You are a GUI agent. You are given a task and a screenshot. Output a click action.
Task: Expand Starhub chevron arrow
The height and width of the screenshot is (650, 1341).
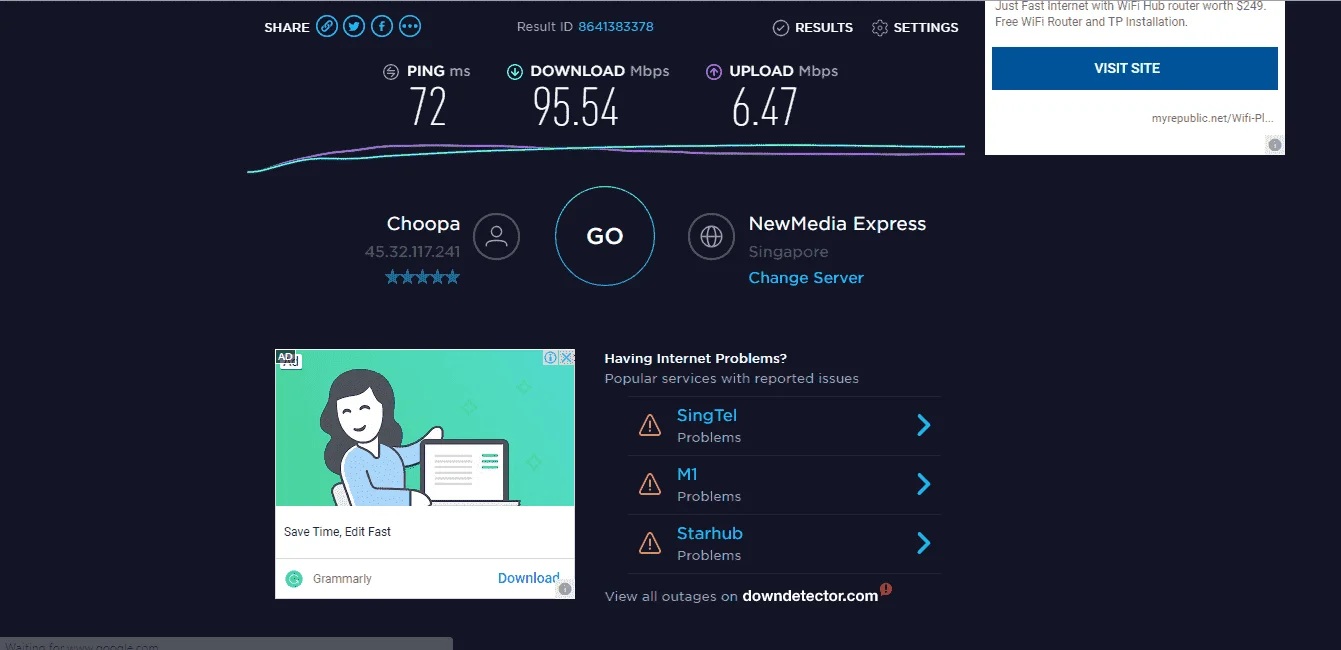(924, 543)
